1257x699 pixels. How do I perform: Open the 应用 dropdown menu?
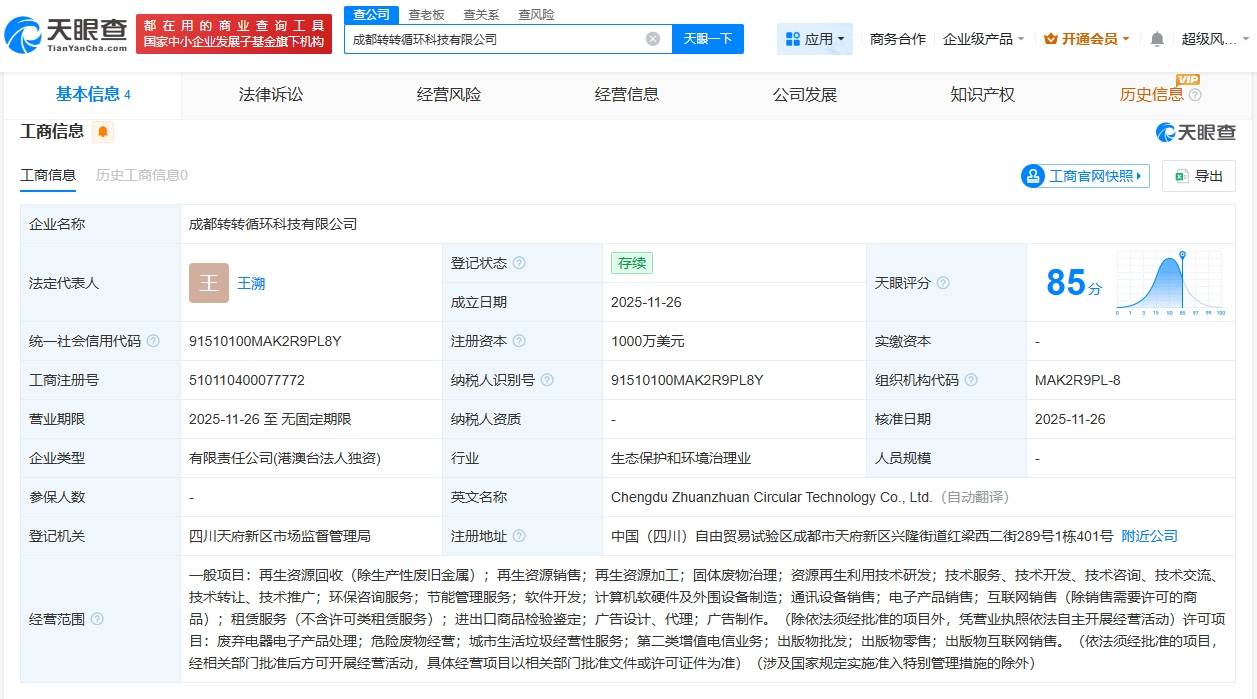click(815, 39)
